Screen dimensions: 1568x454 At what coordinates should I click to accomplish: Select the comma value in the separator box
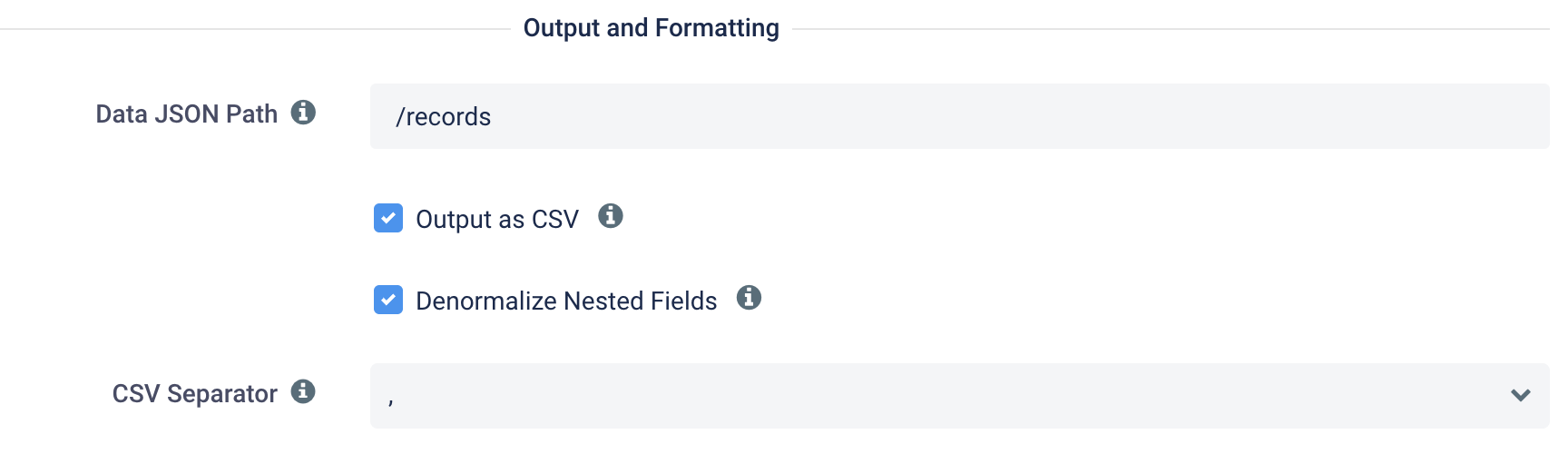(391, 400)
